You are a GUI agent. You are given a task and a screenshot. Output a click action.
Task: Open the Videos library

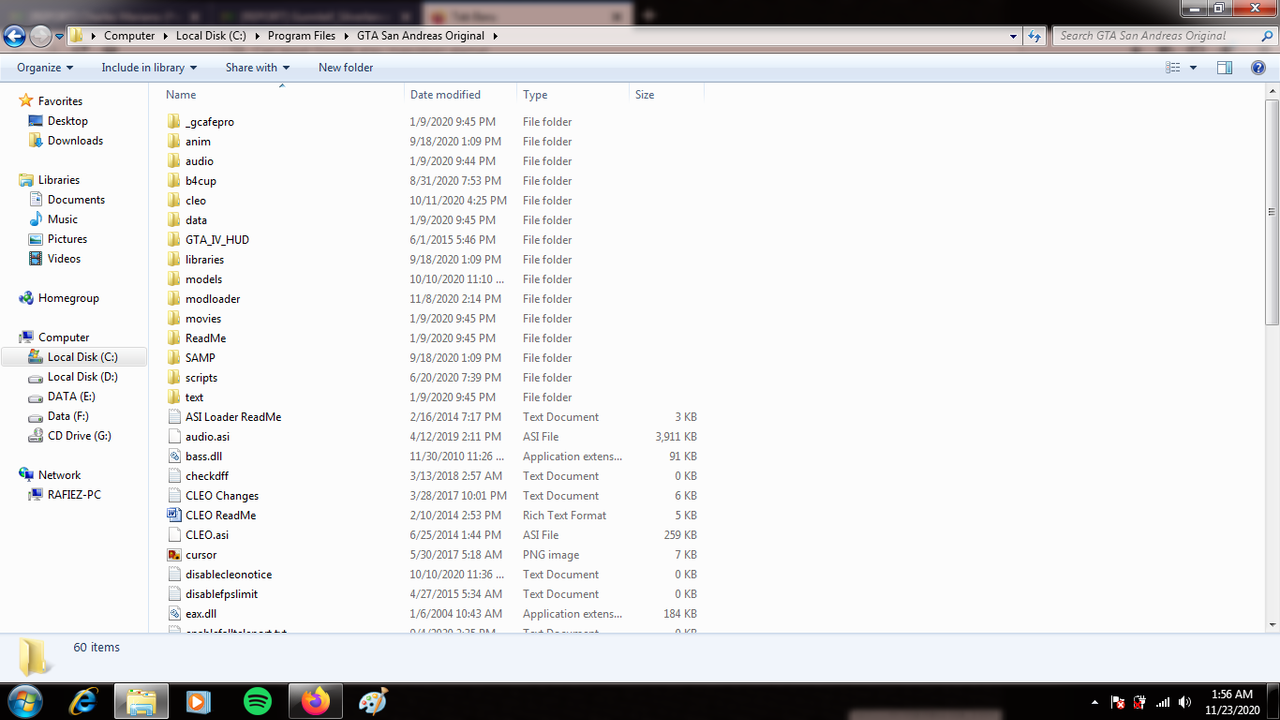click(x=64, y=259)
